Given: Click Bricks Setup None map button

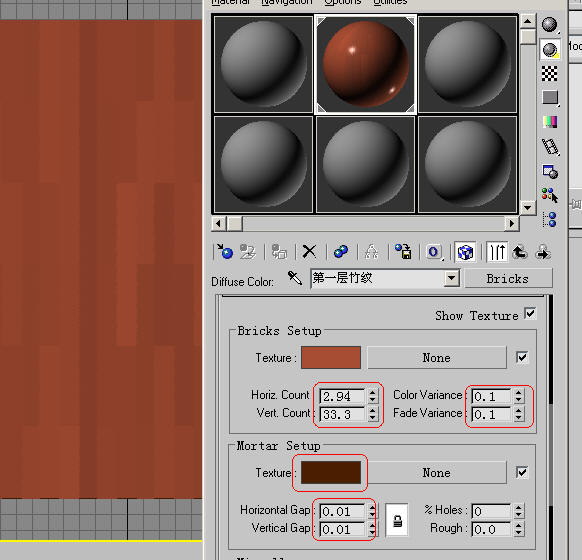Looking at the screenshot, I should click(437, 358).
